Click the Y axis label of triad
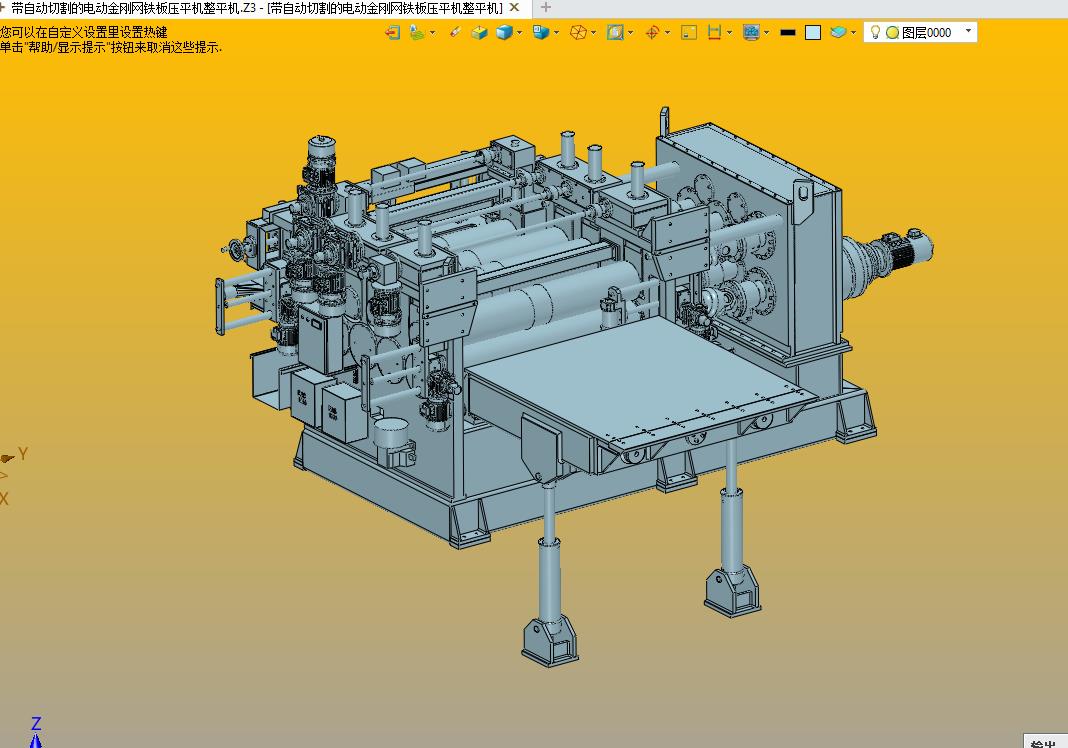 (23, 454)
